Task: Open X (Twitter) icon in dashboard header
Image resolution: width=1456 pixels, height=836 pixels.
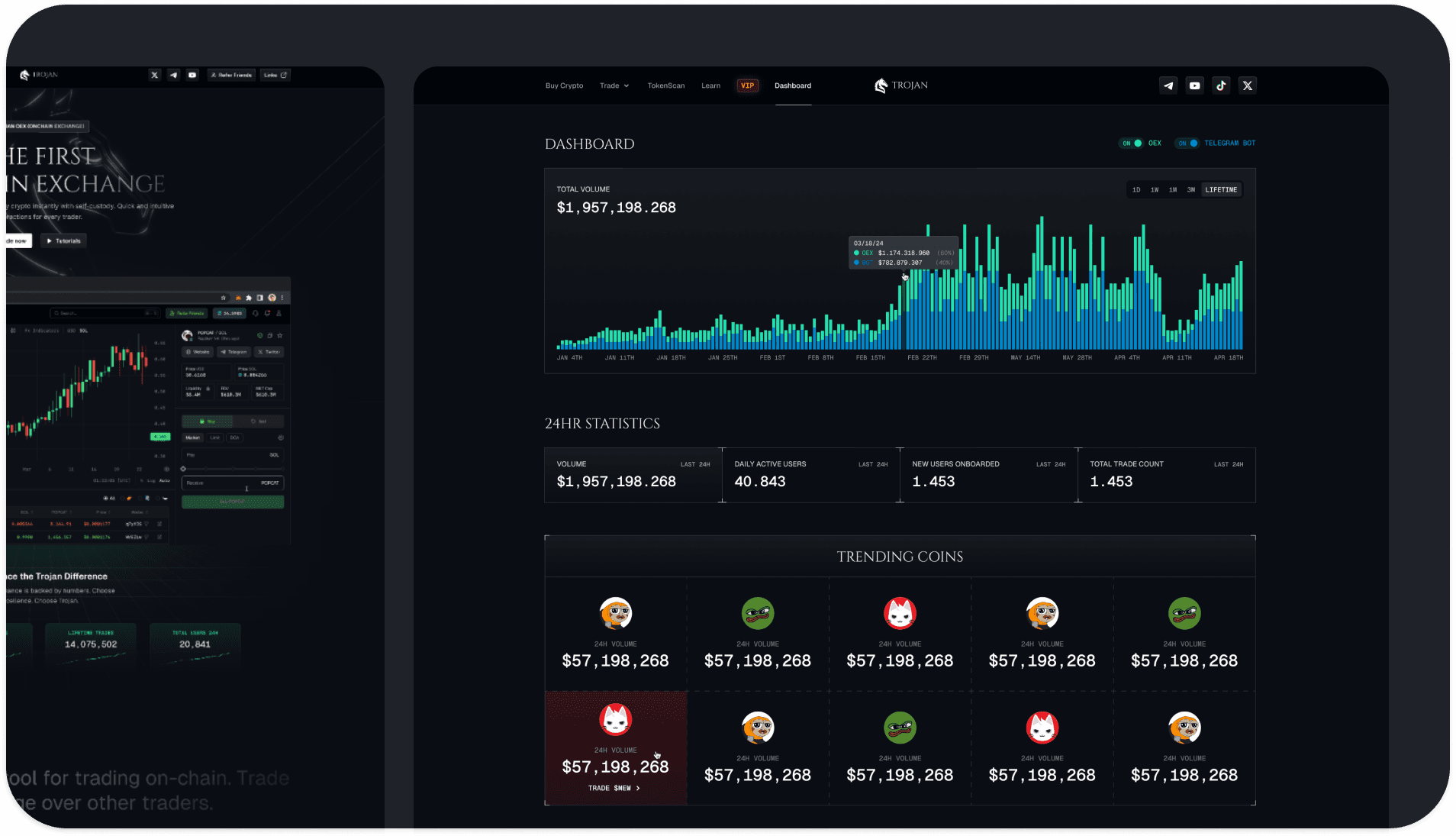Action: coord(1248,86)
